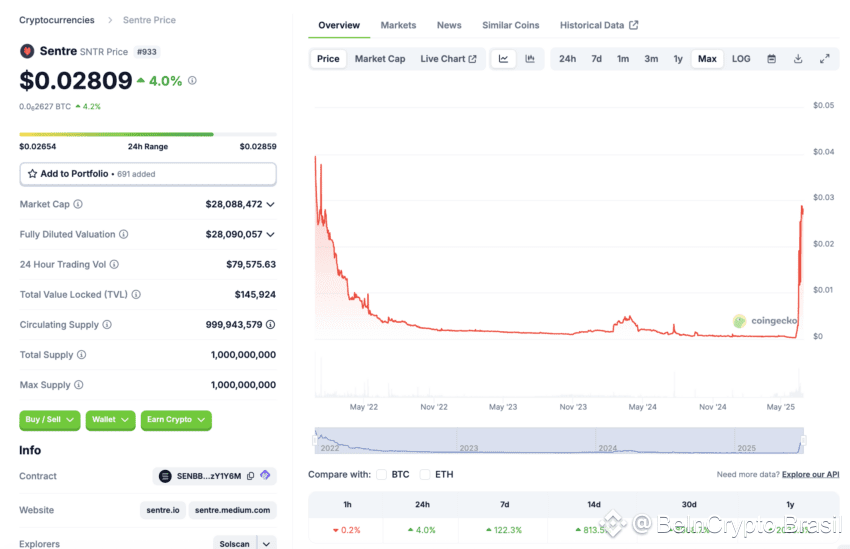Open the Historical Data tab
The image size is (850, 549).
click(599, 25)
